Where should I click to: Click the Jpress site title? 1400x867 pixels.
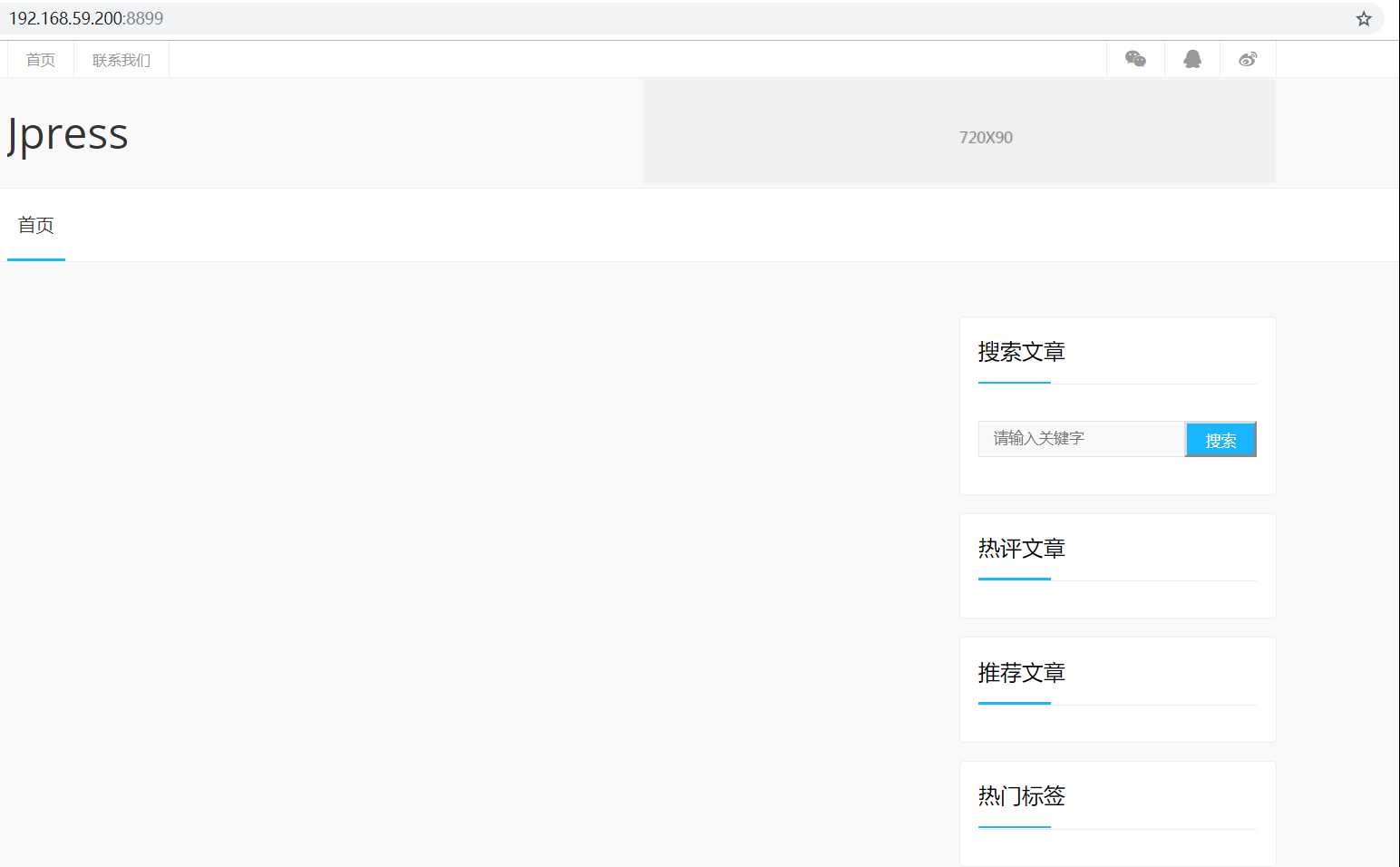67,134
